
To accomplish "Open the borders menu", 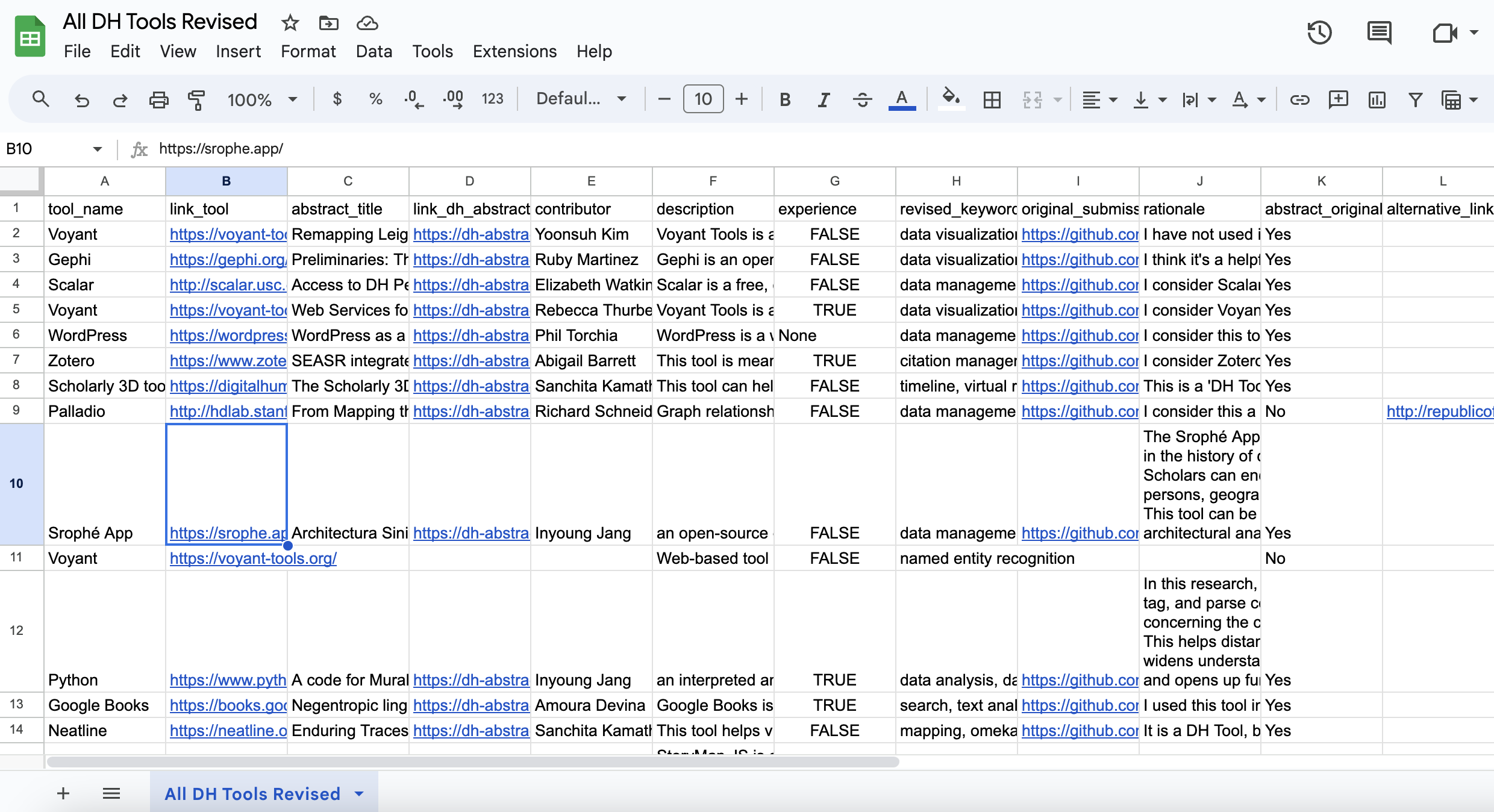I will click(x=992, y=99).
